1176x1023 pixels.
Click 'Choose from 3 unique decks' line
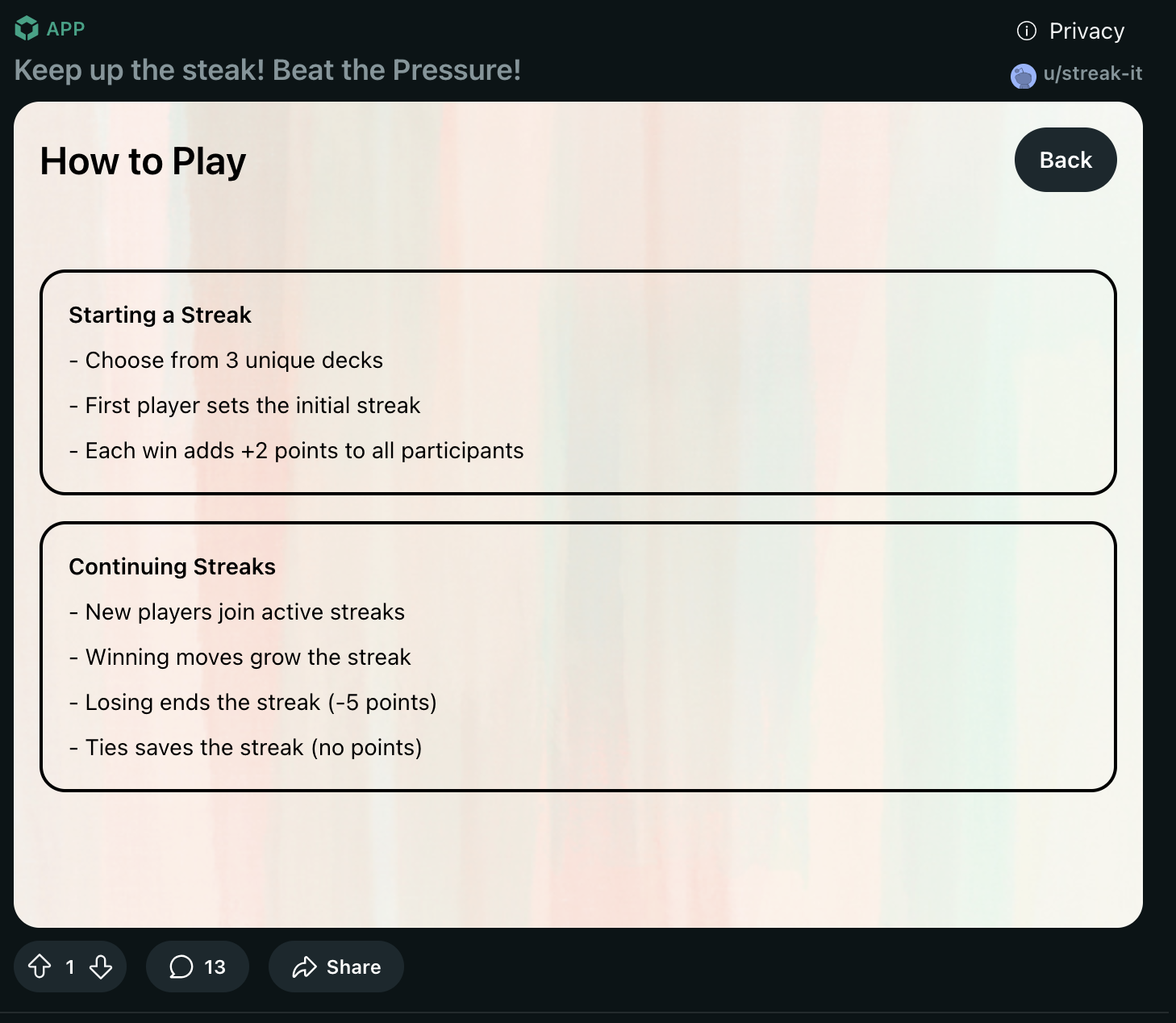233,360
